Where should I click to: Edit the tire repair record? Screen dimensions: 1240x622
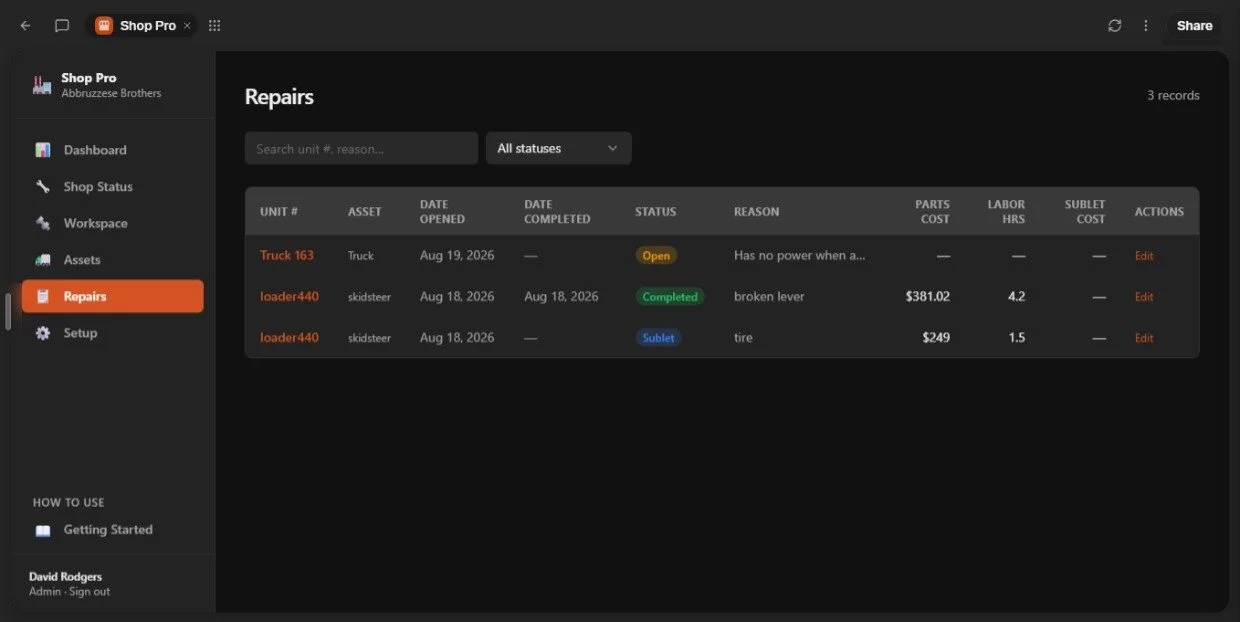click(x=1144, y=338)
